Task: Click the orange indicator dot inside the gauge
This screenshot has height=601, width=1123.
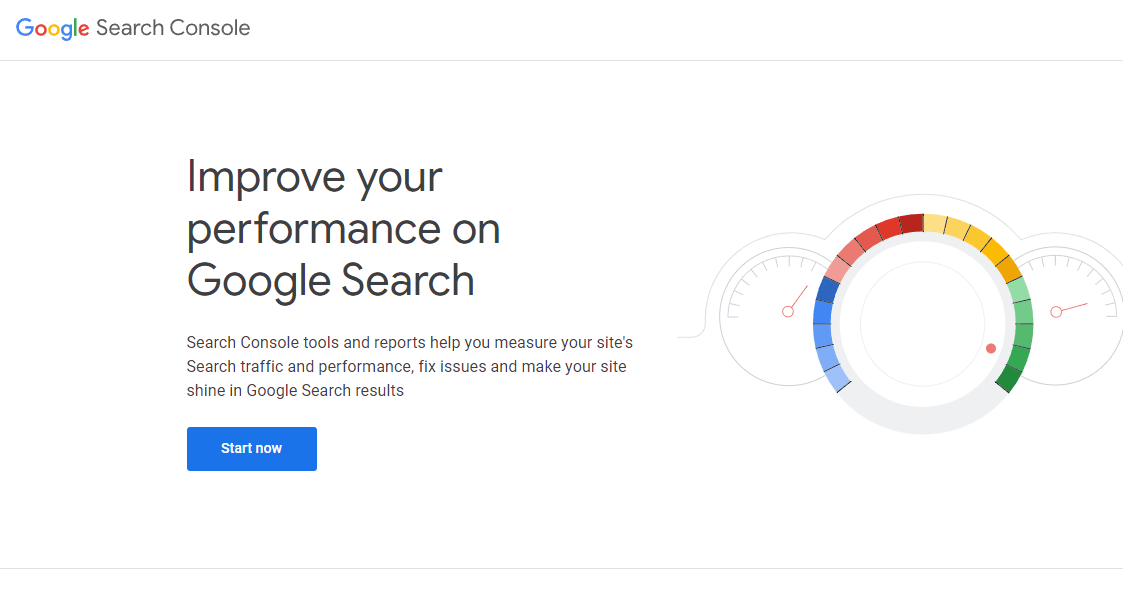Action: (x=990, y=348)
